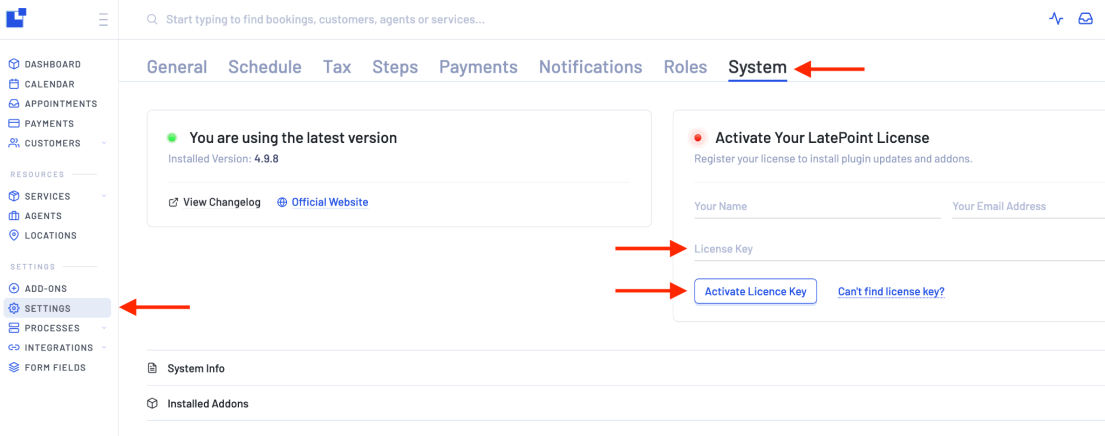The height and width of the screenshot is (436, 1105).
Task: Switch to the Schedule tab
Action: click(265, 67)
